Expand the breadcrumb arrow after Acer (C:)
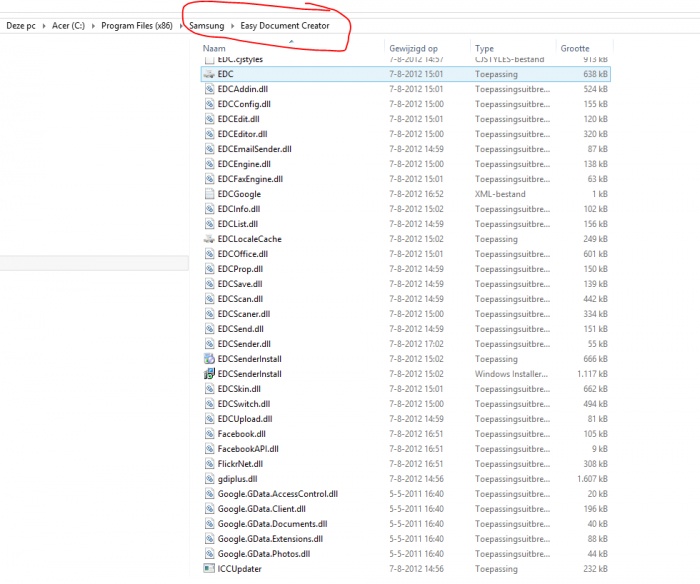 pos(93,26)
